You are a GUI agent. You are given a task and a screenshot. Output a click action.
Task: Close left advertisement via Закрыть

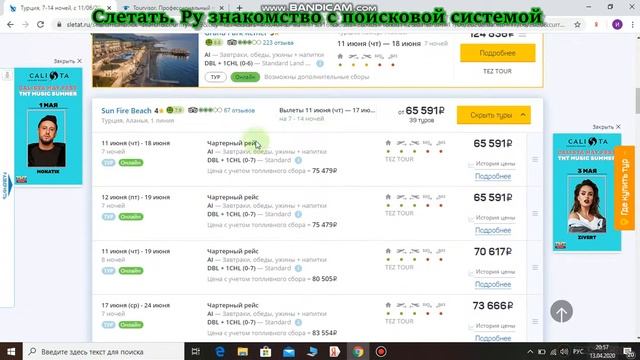tap(68, 61)
